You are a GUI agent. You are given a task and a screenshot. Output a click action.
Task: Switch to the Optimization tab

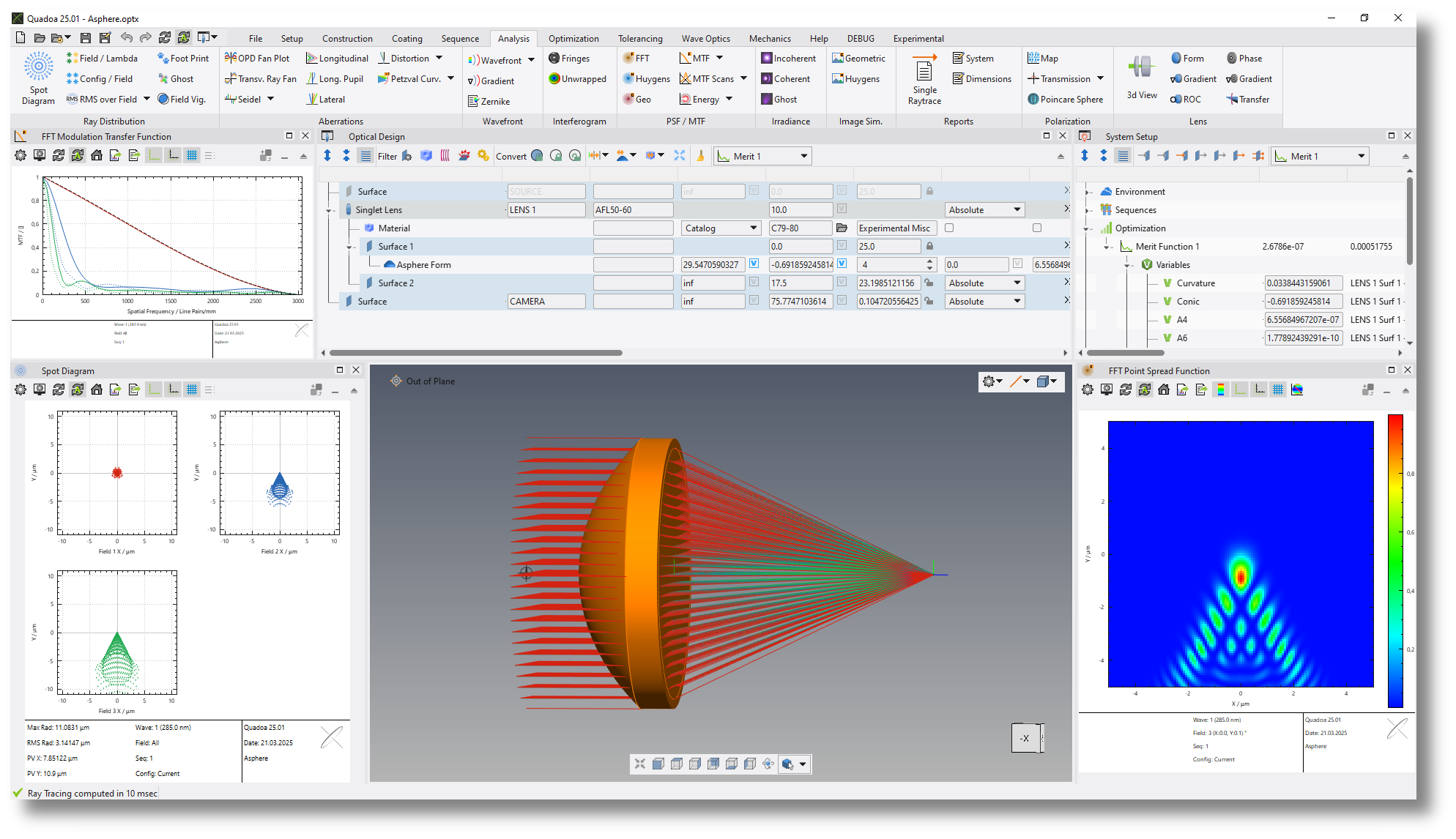(x=573, y=38)
